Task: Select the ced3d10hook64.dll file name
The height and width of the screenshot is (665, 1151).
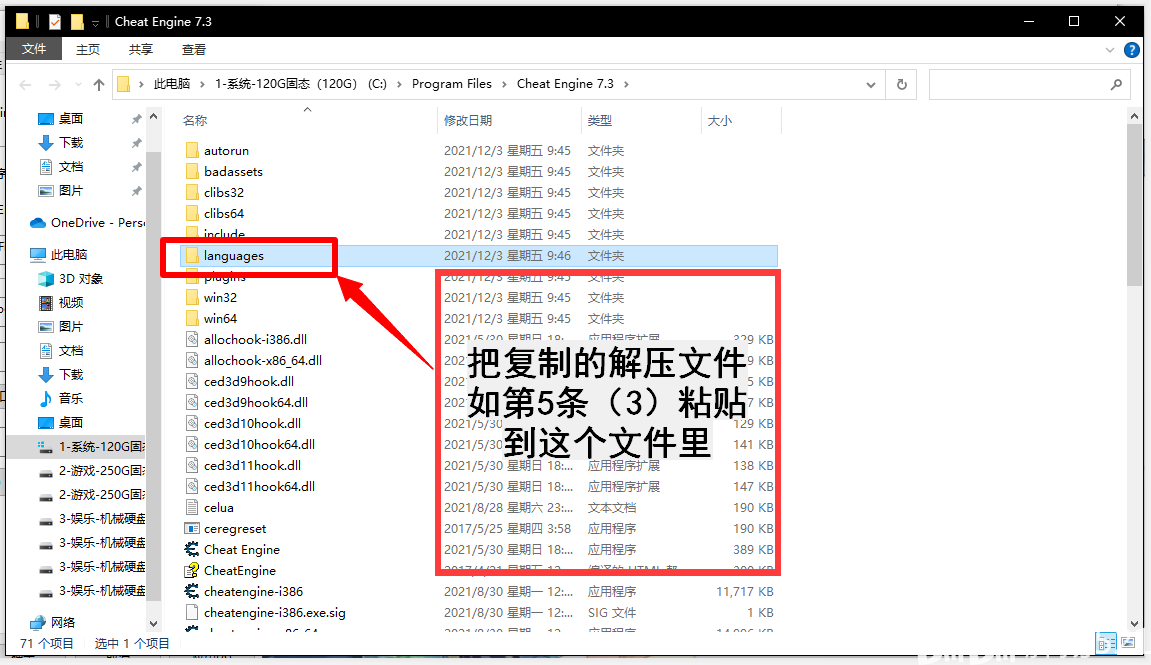Action: (x=259, y=445)
